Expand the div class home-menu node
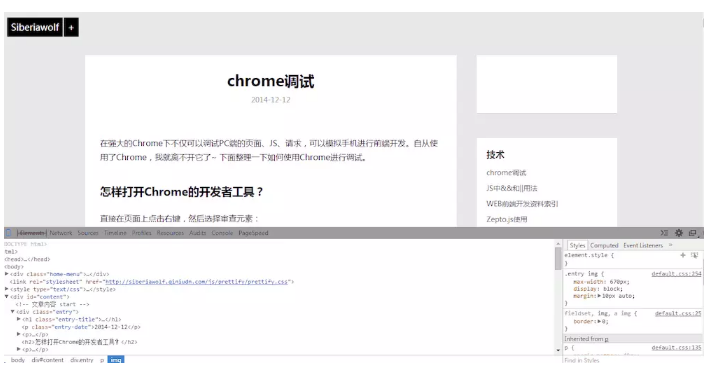713x387 pixels. (6, 274)
